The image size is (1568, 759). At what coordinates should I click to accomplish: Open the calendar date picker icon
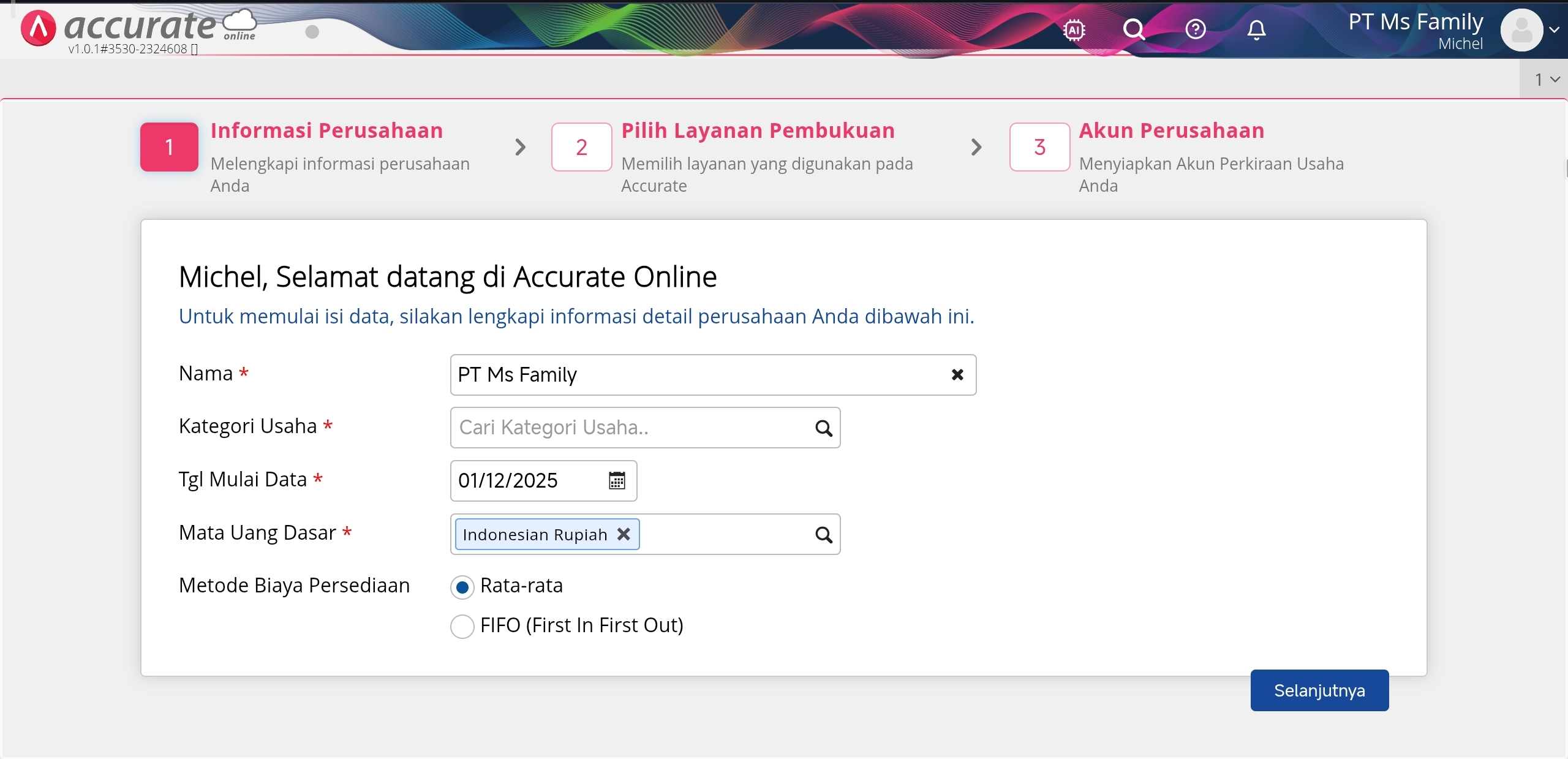click(x=617, y=481)
